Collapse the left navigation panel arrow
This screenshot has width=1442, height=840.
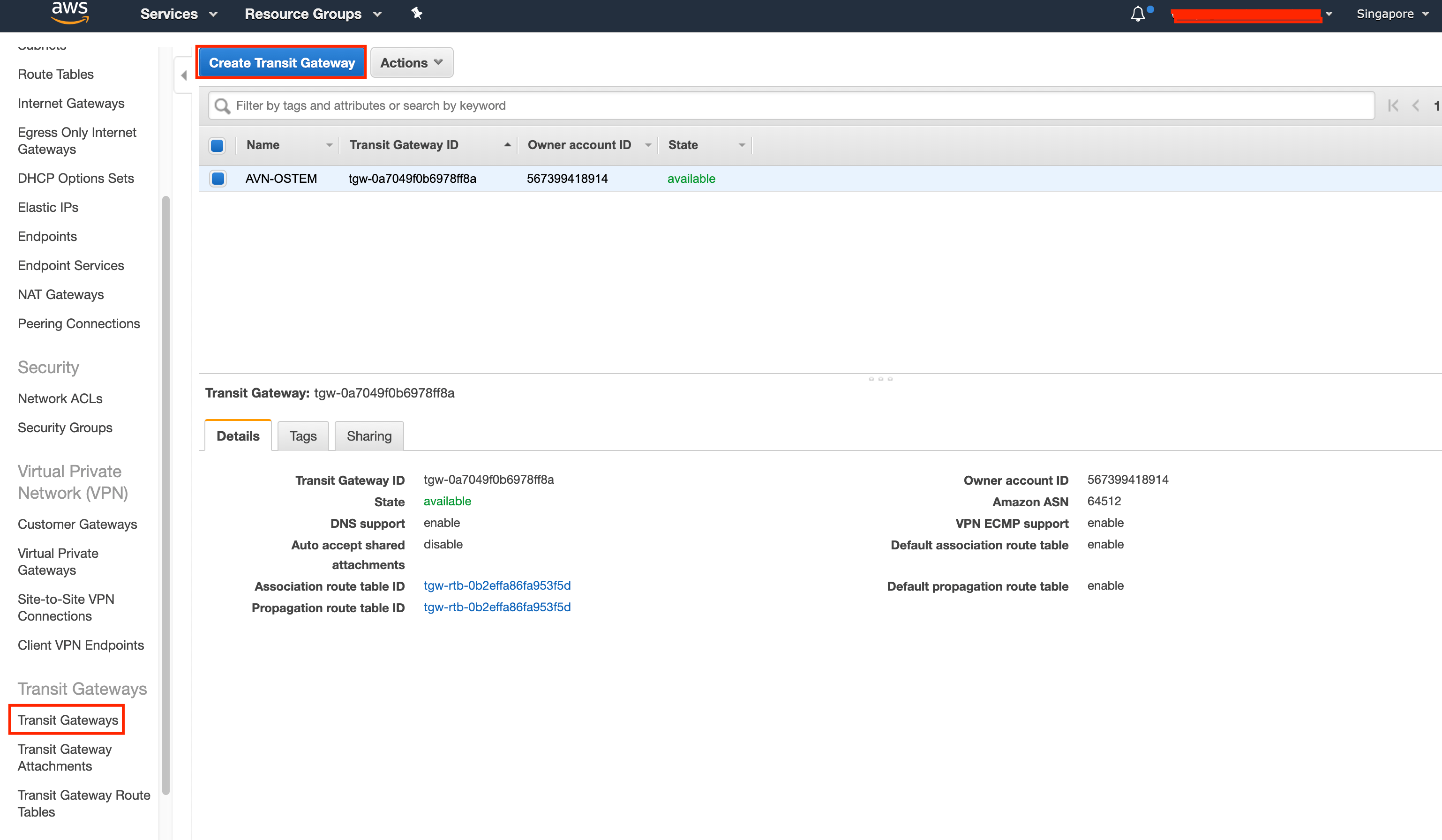point(184,75)
